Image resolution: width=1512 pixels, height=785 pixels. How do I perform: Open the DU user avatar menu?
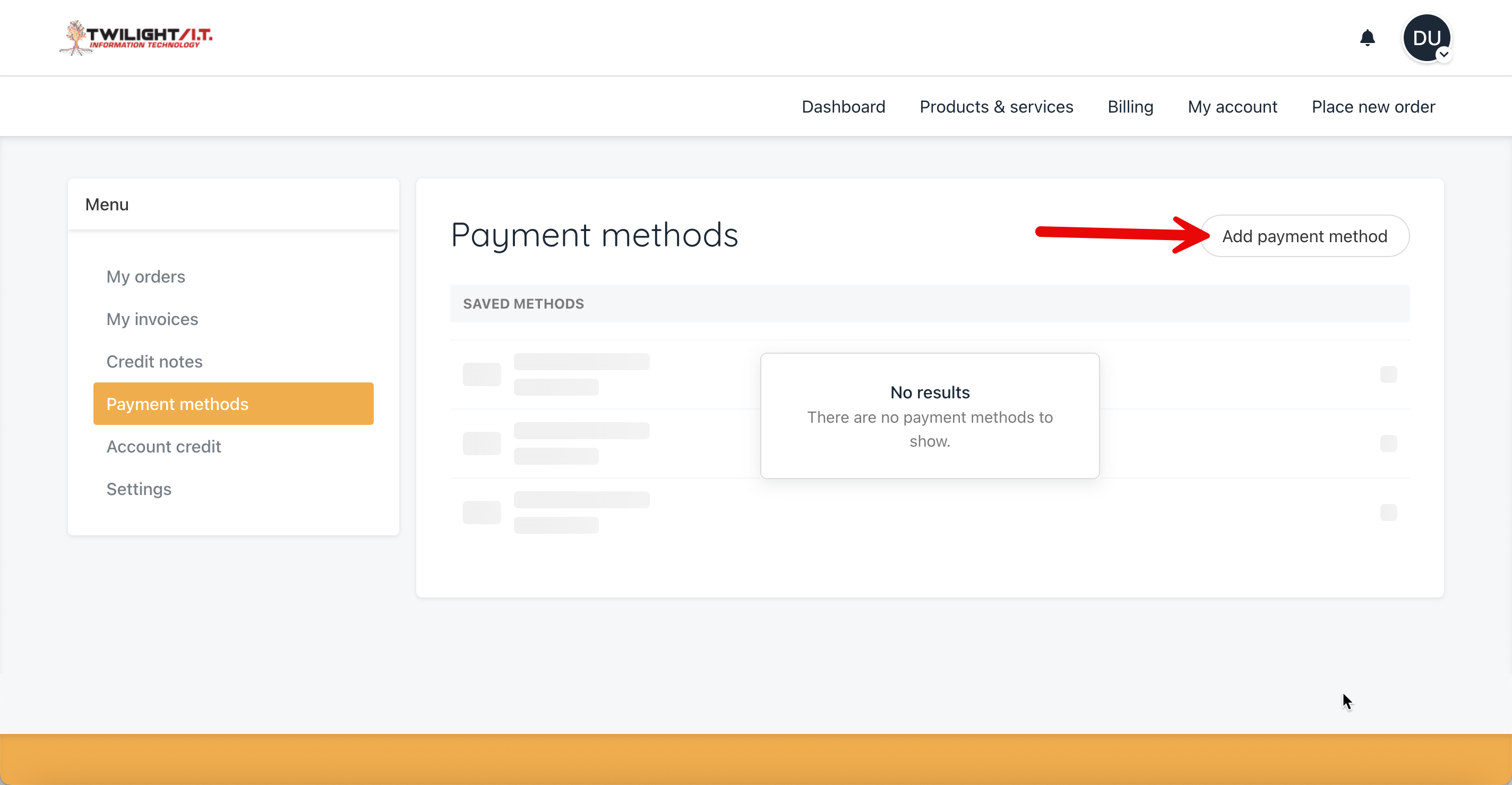click(1425, 38)
